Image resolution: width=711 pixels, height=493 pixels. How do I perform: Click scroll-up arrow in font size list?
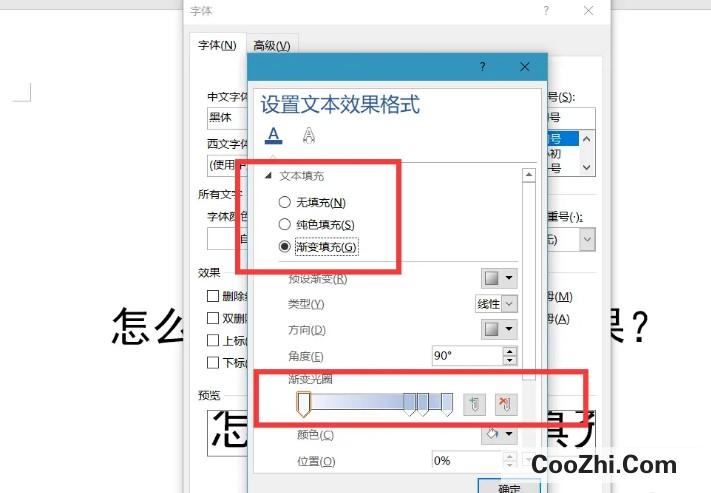[x=587, y=139]
